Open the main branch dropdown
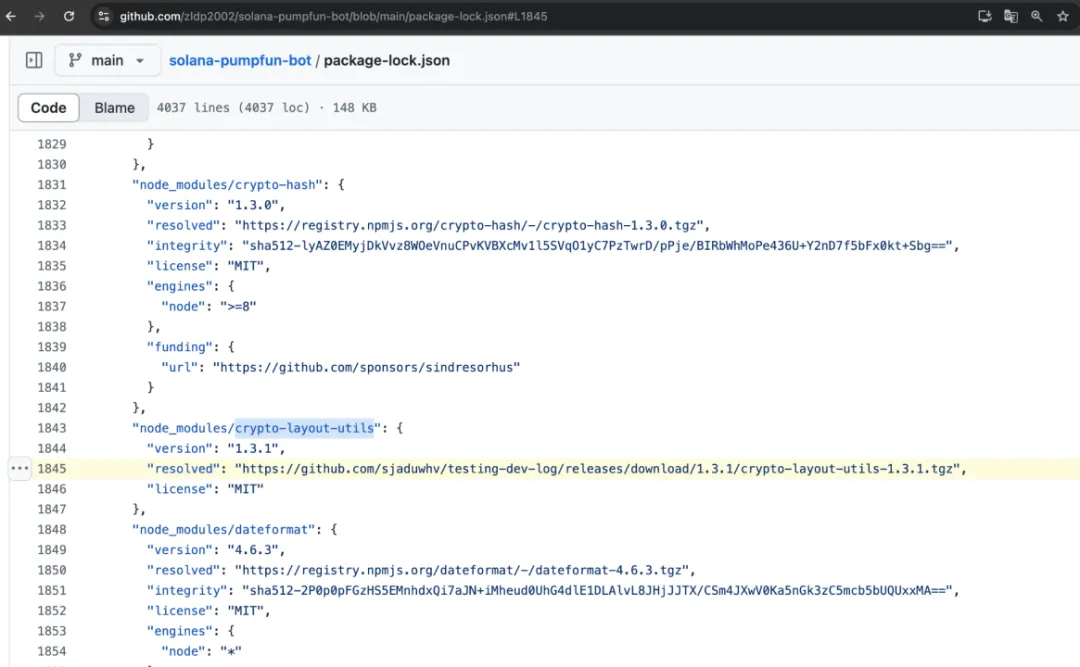Screen dimensions: 1080x667 pyautogui.click(x=106, y=60)
